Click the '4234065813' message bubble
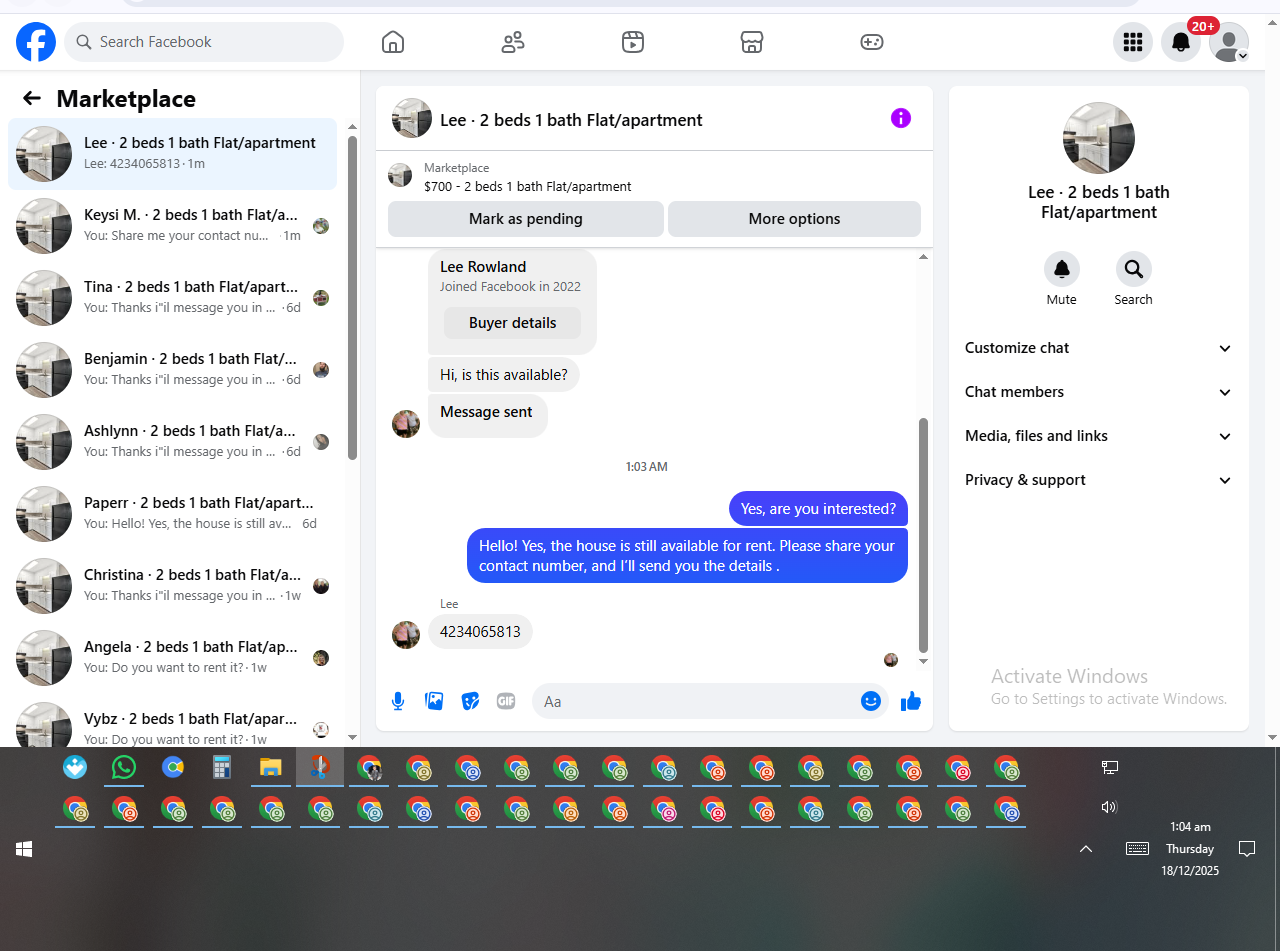This screenshot has width=1280, height=951. point(480,632)
